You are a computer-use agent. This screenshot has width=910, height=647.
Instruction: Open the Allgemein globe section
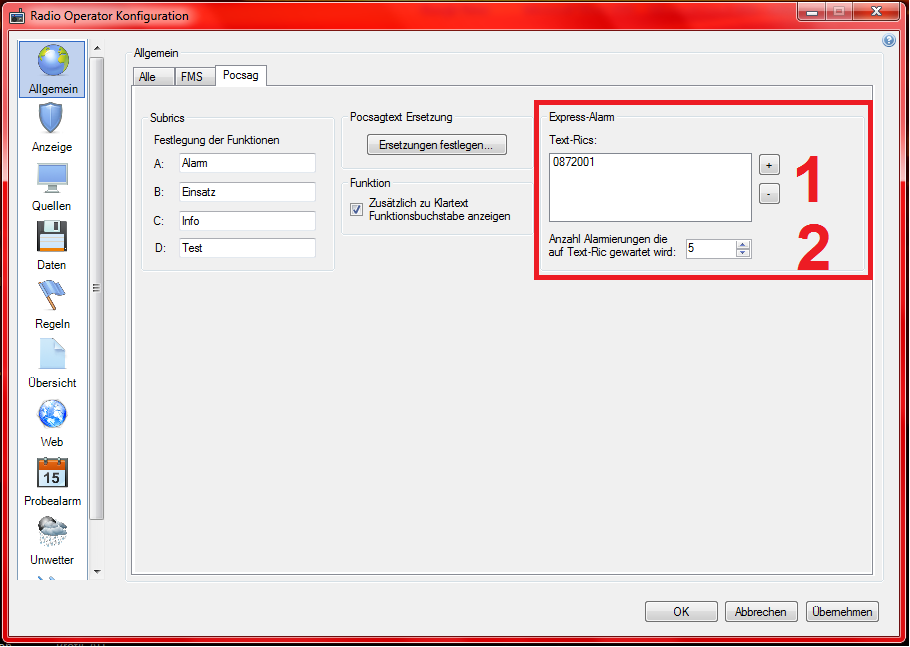click(52, 69)
